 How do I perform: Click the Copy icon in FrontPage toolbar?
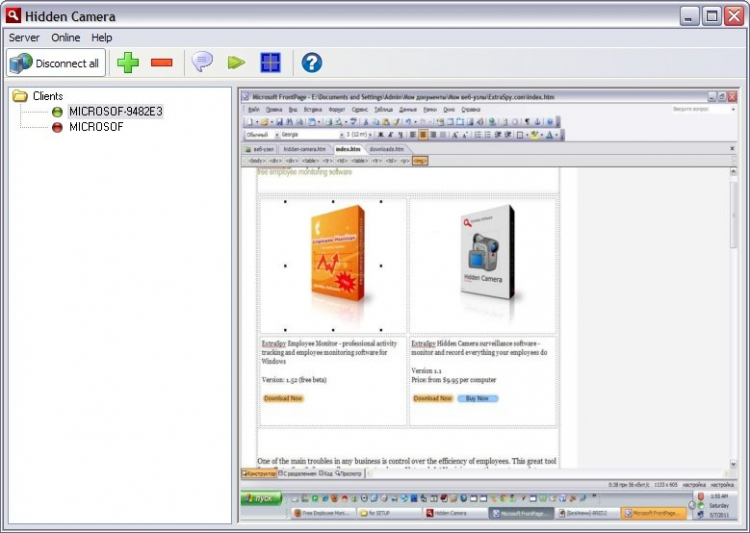pyautogui.click(x=376, y=122)
